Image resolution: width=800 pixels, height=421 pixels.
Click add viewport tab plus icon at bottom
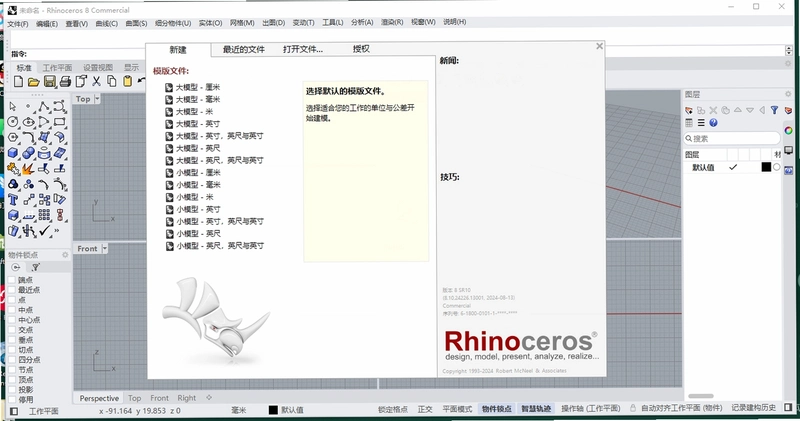(209, 398)
